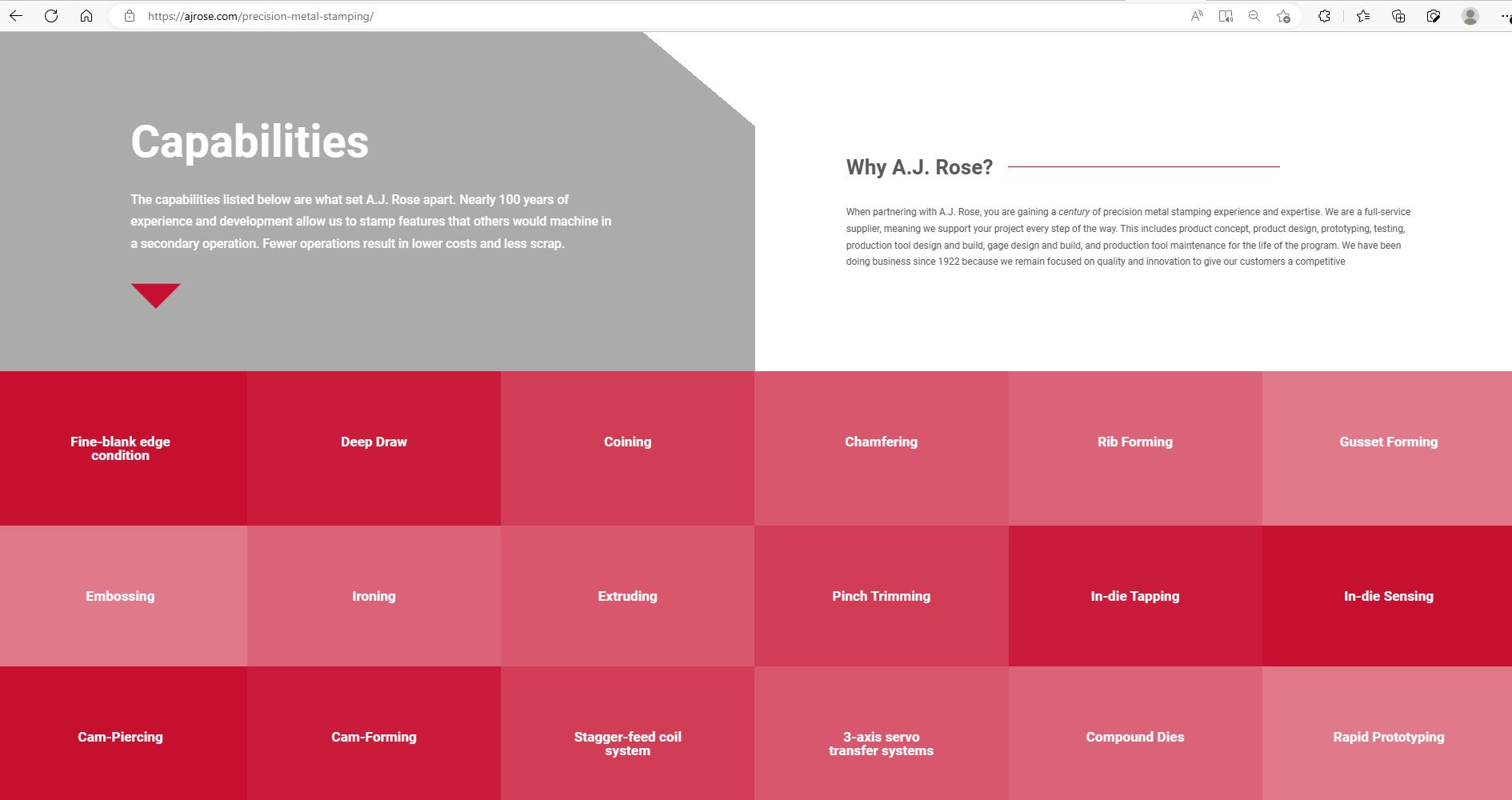Open the In-die Tapping tile
Image resolution: width=1512 pixels, height=800 pixels.
pyautogui.click(x=1134, y=596)
